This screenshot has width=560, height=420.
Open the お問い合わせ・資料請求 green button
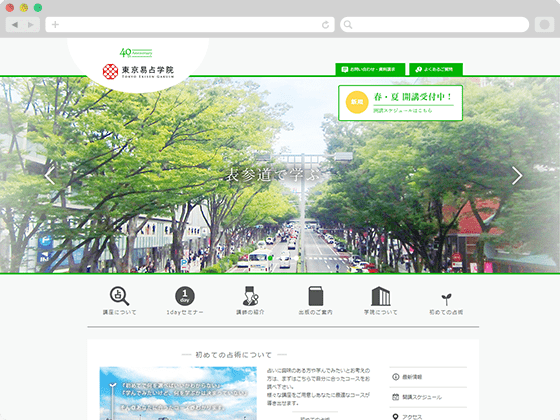tap(370, 69)
